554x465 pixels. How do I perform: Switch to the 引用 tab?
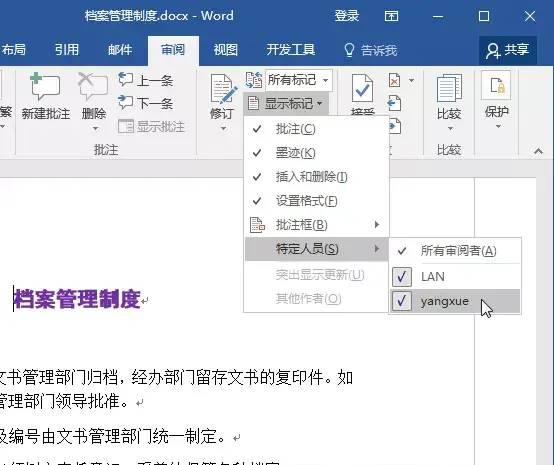(66, 50)
